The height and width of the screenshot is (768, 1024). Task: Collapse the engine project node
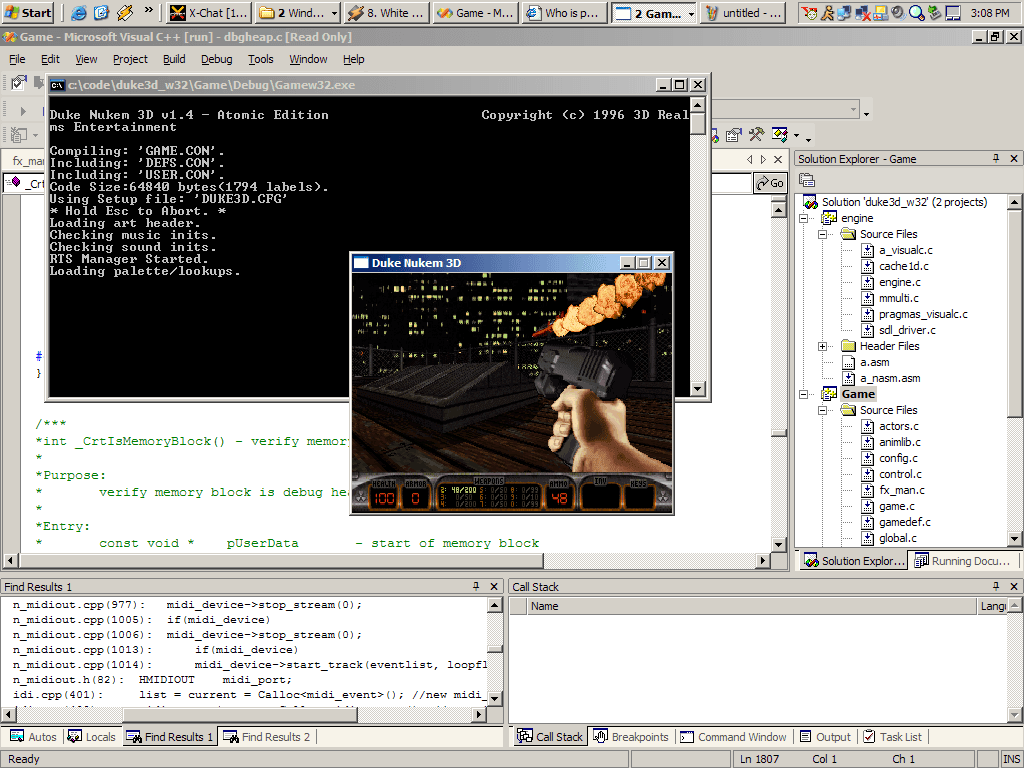[x=804, y=218]
